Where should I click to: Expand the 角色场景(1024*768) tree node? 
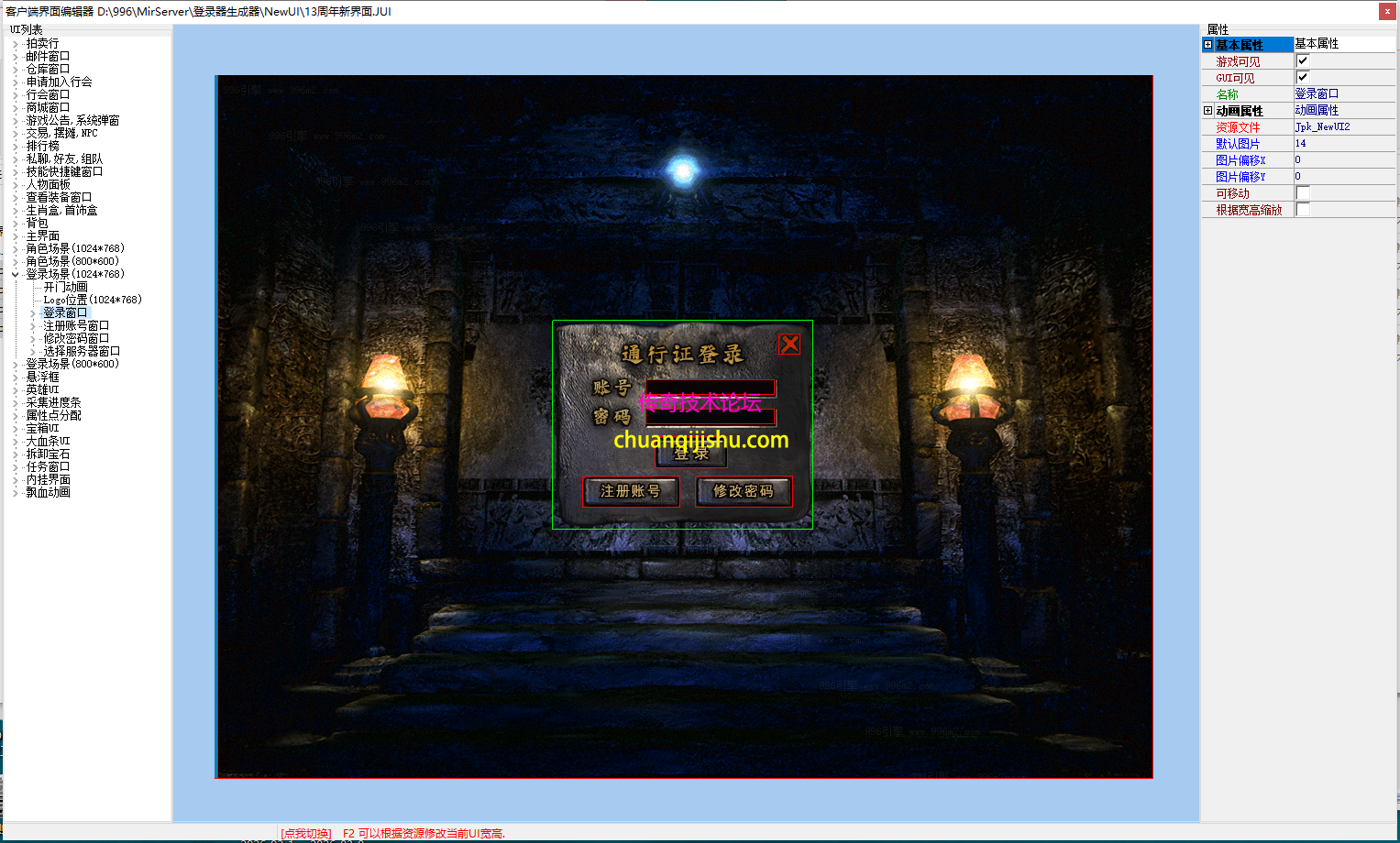[16, 248]
